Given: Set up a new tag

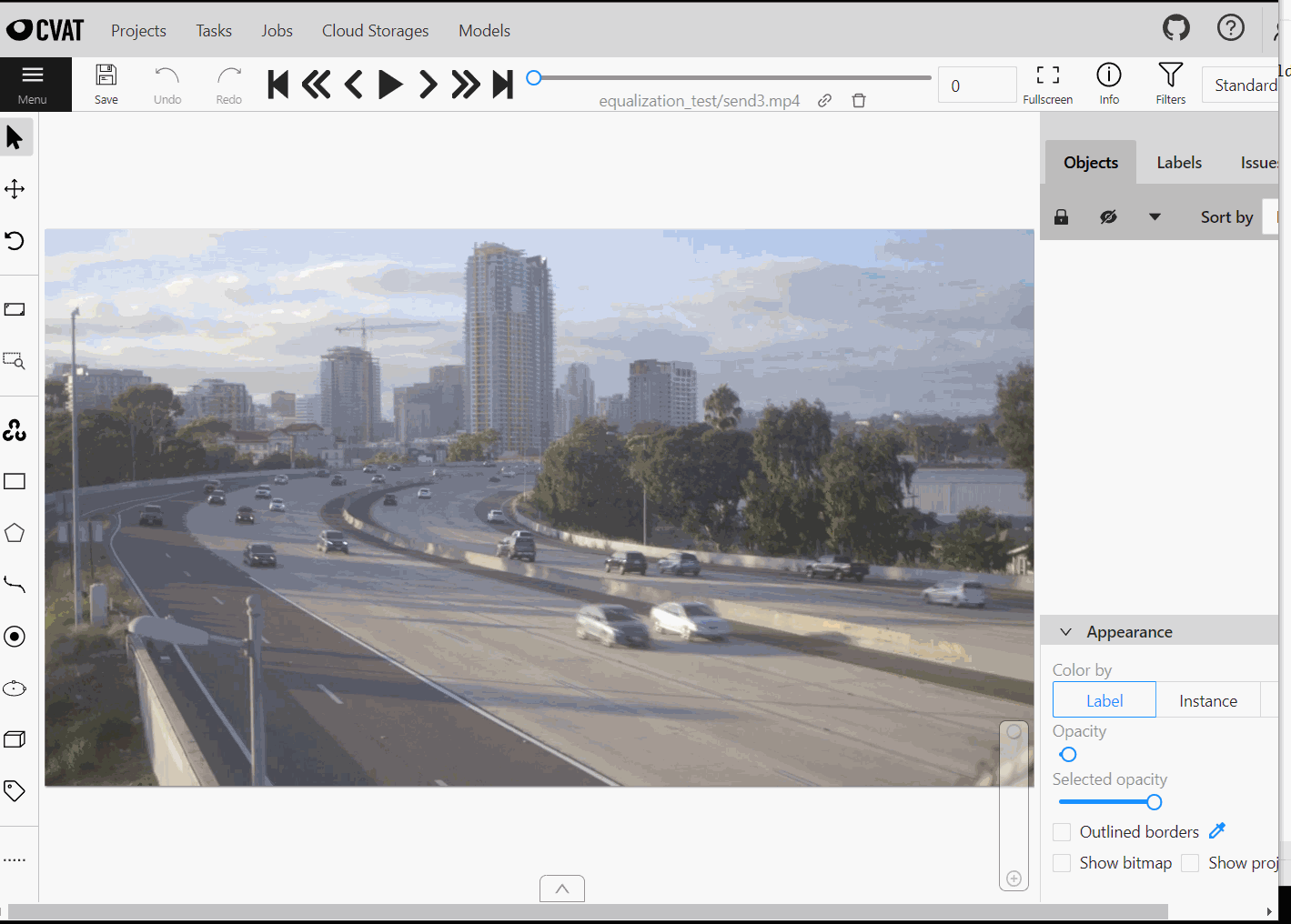Looking at the screenshot, I should click(x=15, y=791).
